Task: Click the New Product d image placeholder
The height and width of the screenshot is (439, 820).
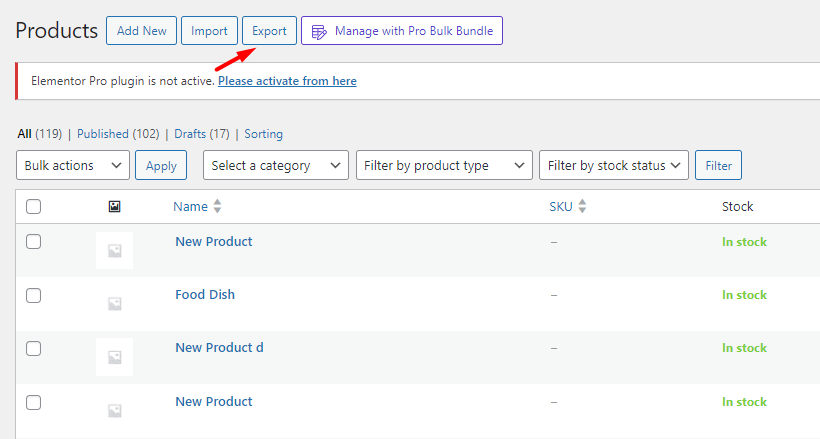Action: pos(115,357)
